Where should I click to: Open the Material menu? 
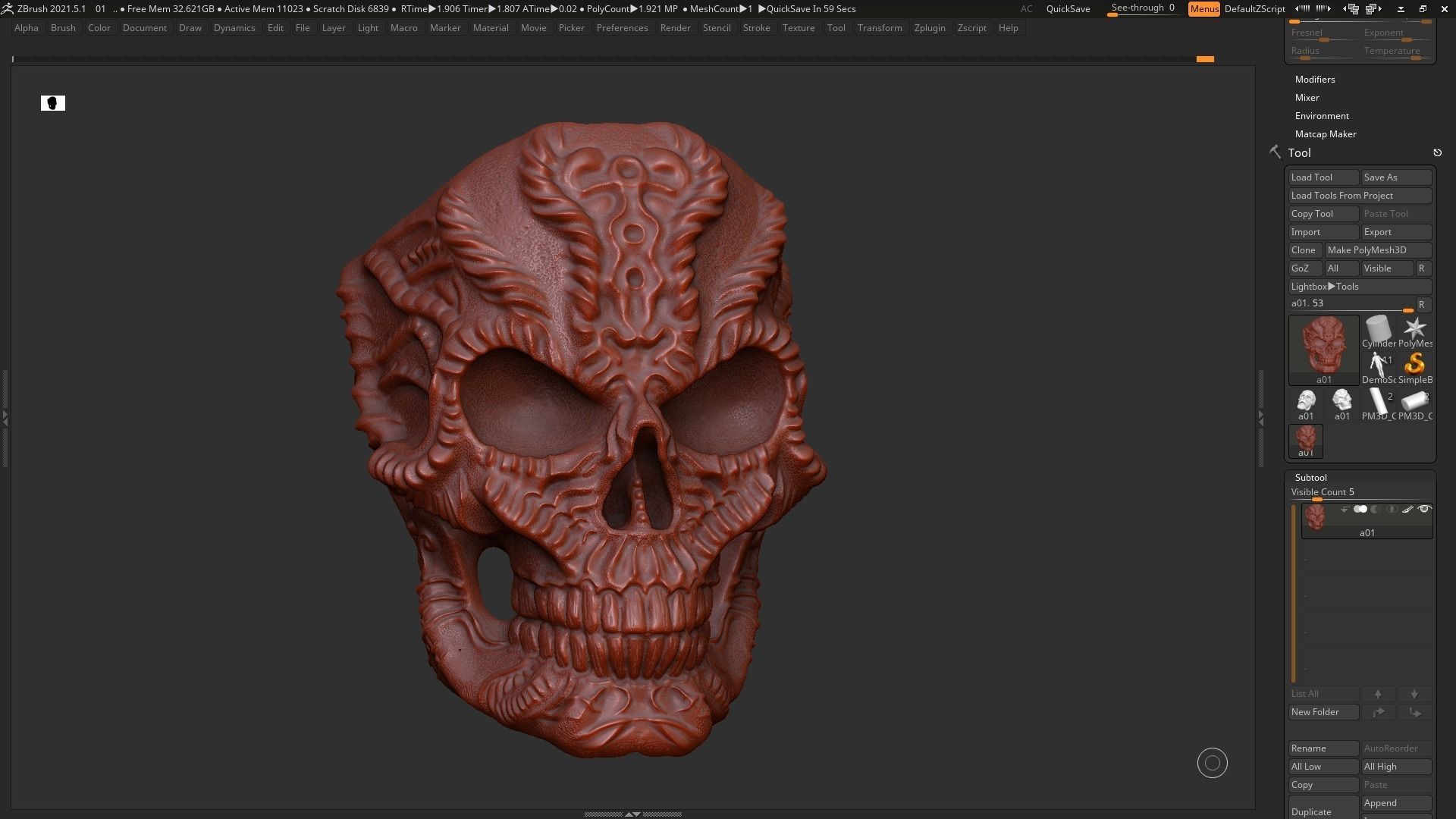pos(491,28)
